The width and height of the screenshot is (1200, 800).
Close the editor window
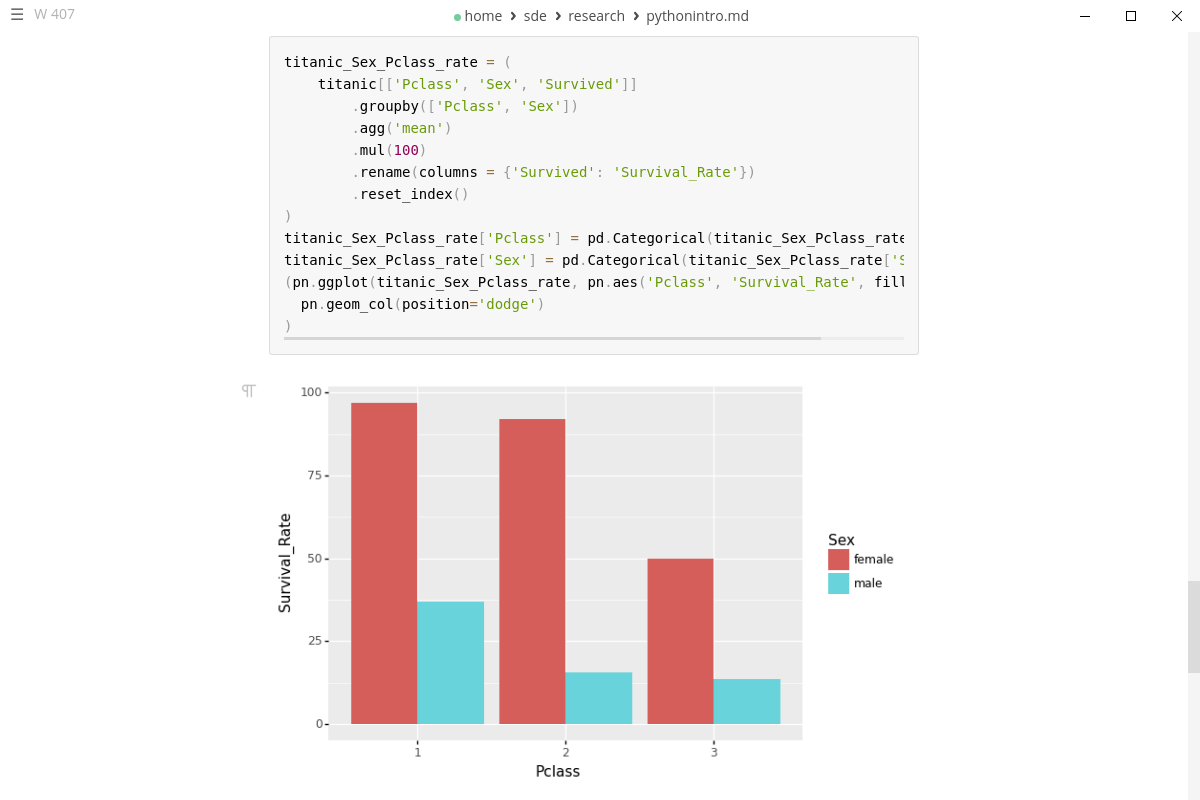pyautogui.click(x=1177, y=16)
